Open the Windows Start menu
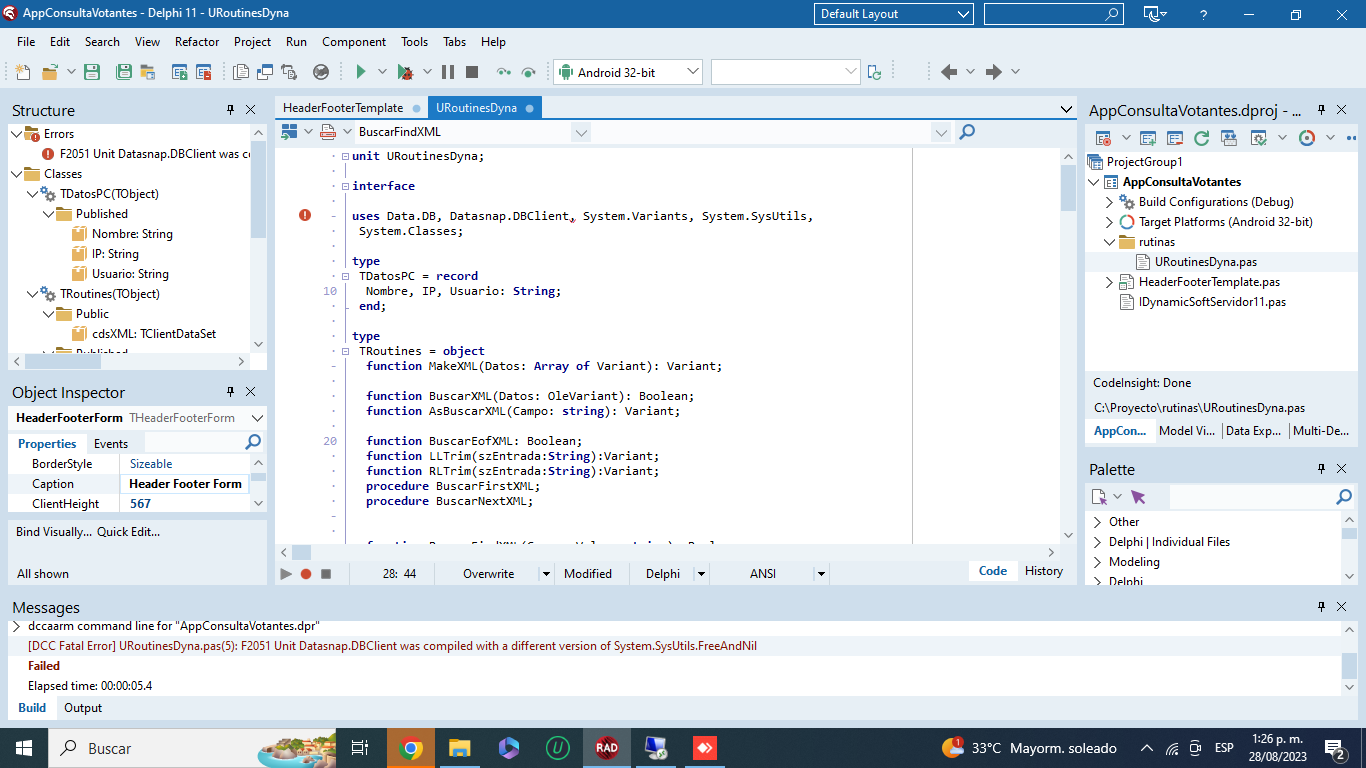This screenshot has width=1366, height=768. click(24, 748)
